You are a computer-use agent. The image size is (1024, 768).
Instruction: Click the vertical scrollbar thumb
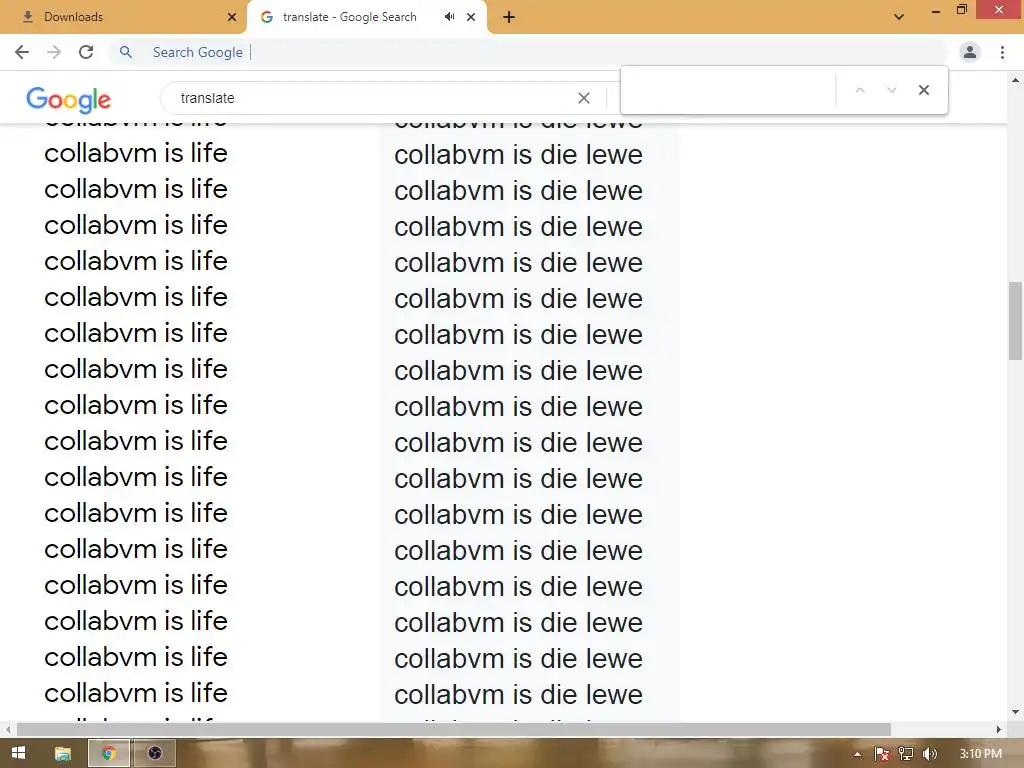pyautogui.click(x=1015, y=321)
